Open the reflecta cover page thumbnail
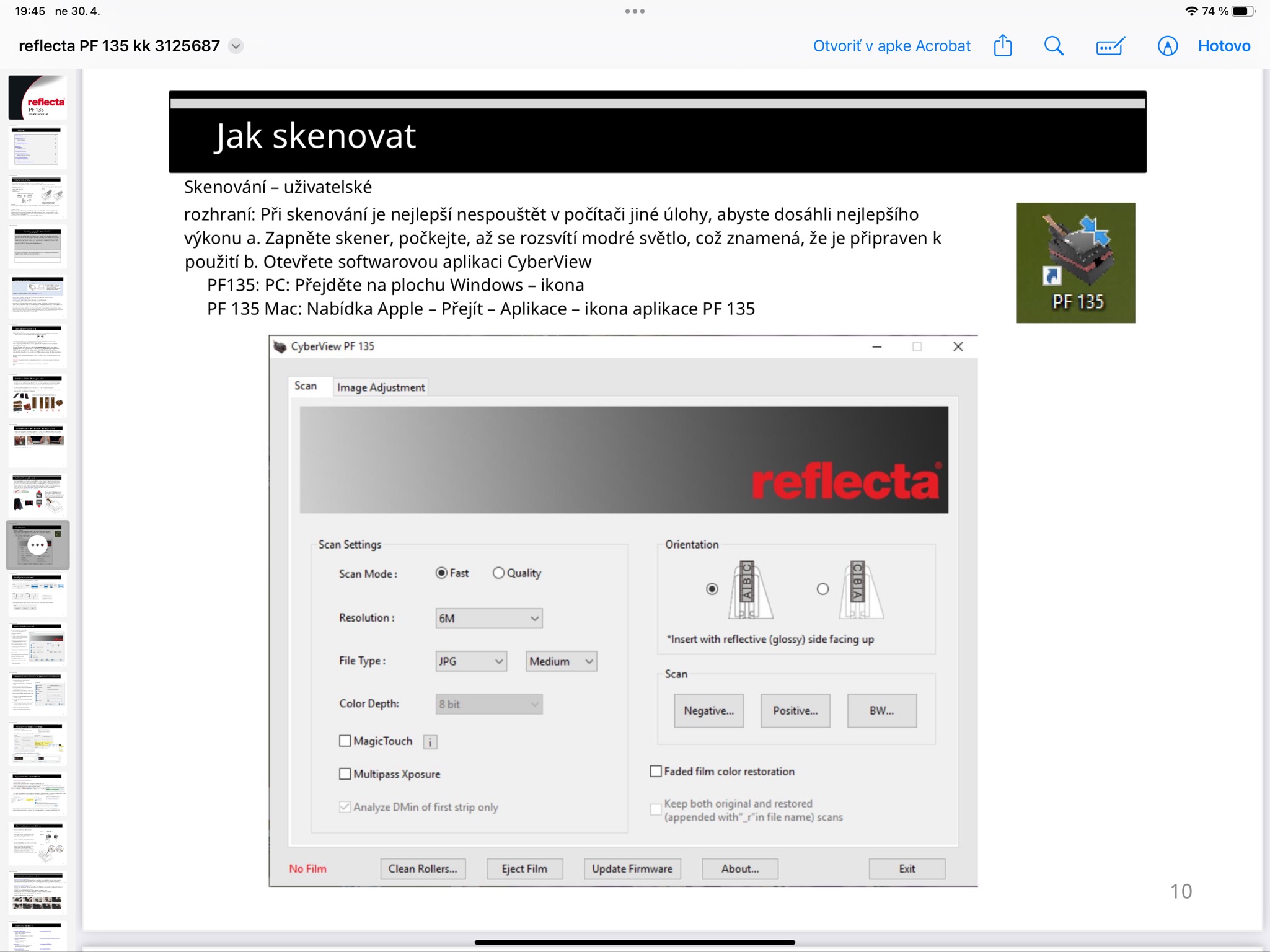The image size is (1270, 952). [x=38, y=97]
